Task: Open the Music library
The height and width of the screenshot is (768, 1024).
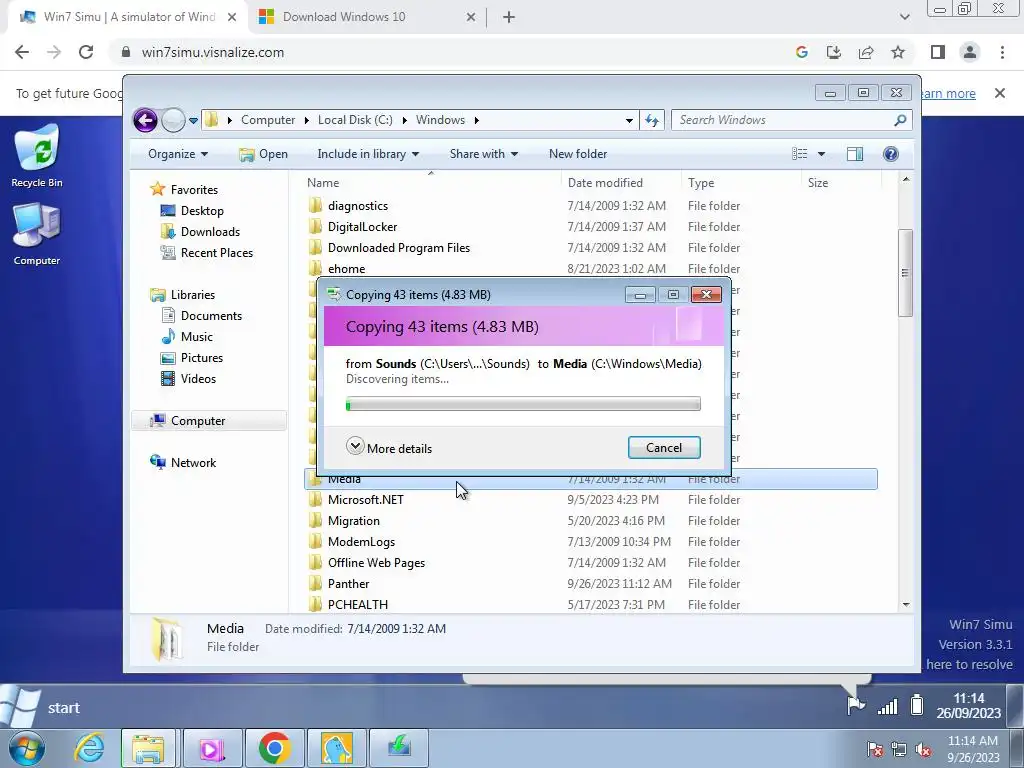Action: pos(197,337)
